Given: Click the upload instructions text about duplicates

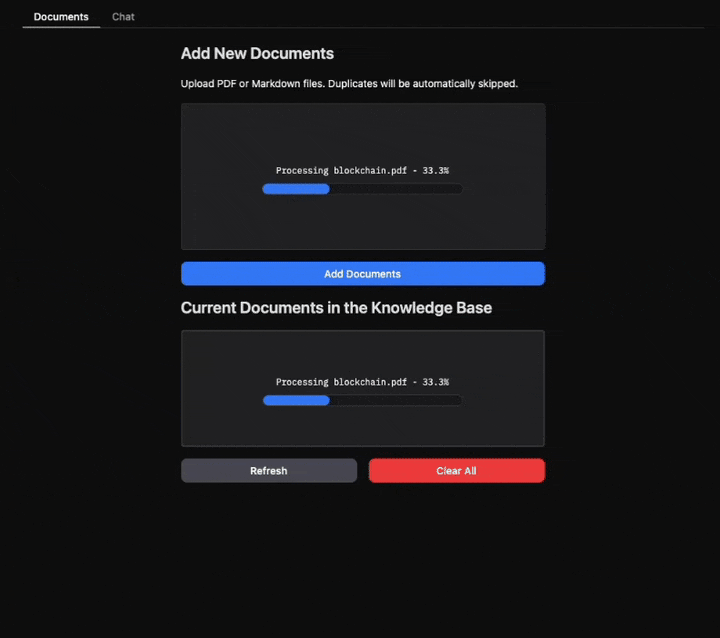Looking at the screenshot, I should point(349,84).
